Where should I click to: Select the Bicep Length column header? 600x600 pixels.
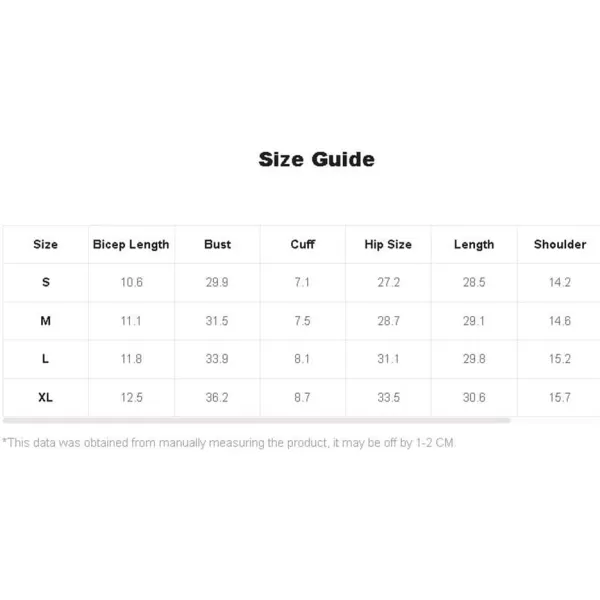[x=131, y=245]
